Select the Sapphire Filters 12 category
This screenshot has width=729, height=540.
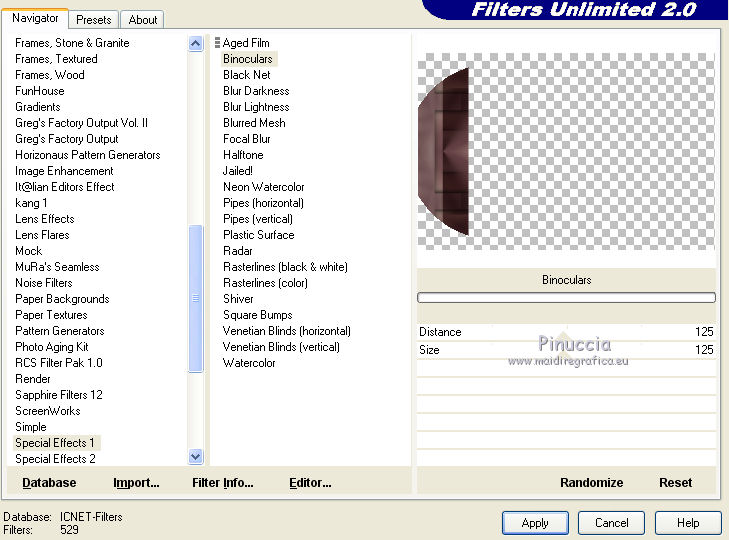[59, 395]
